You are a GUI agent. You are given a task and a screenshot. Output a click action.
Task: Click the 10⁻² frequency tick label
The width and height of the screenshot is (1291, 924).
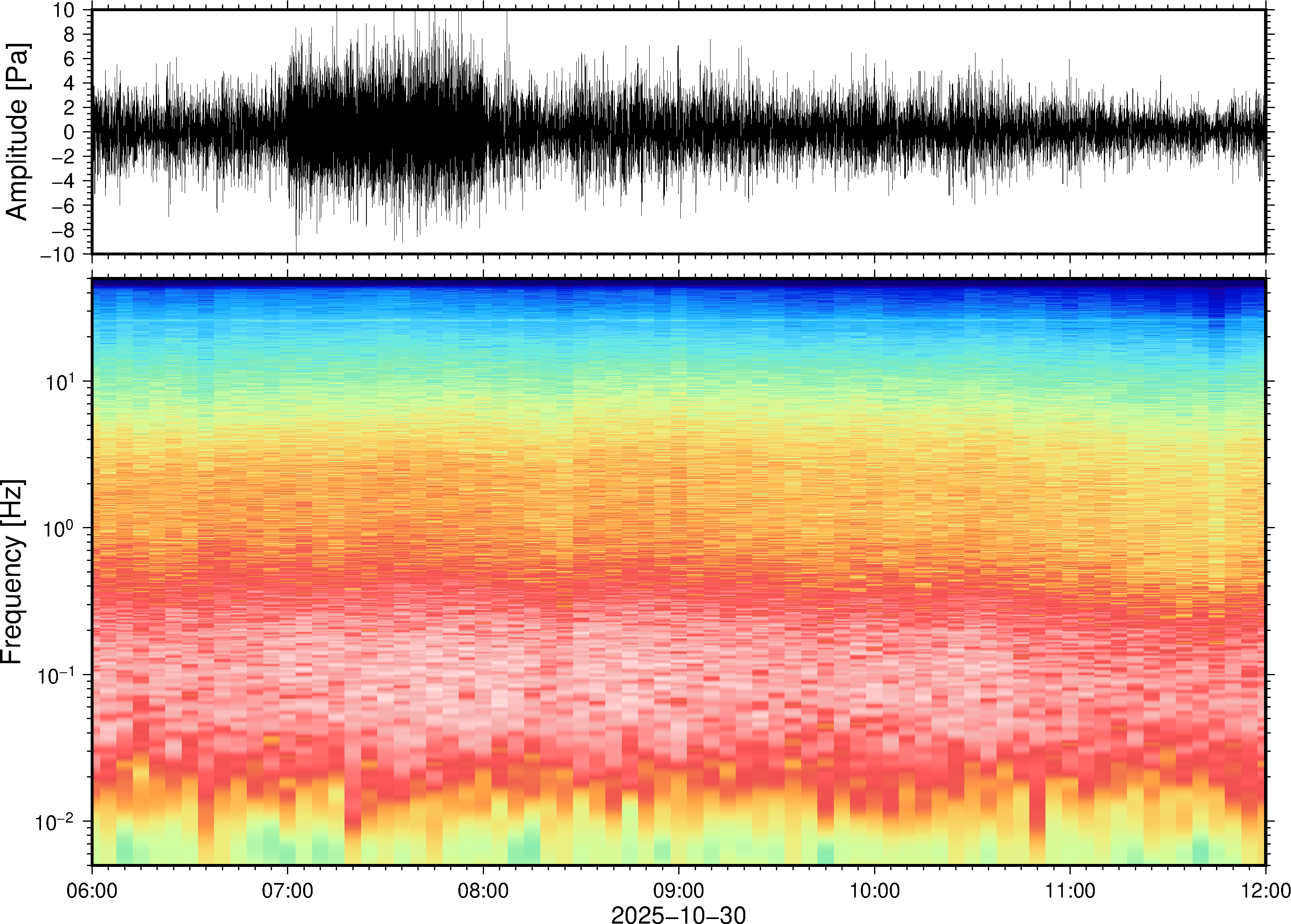coord(55,822)
